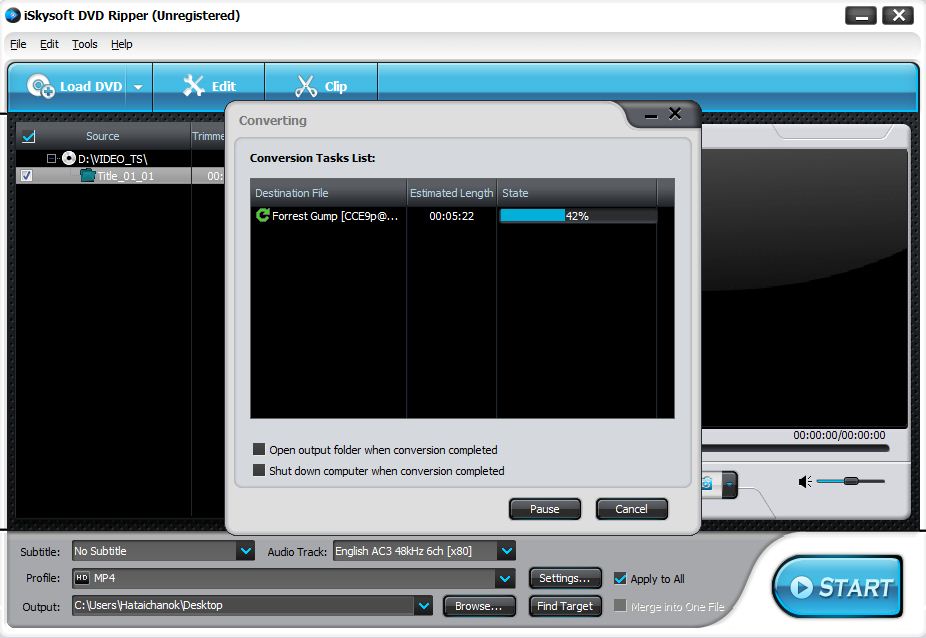This screenshot has height=638, width=926.
Task: Uncheck Apply to All
Action: pos(620,578)
